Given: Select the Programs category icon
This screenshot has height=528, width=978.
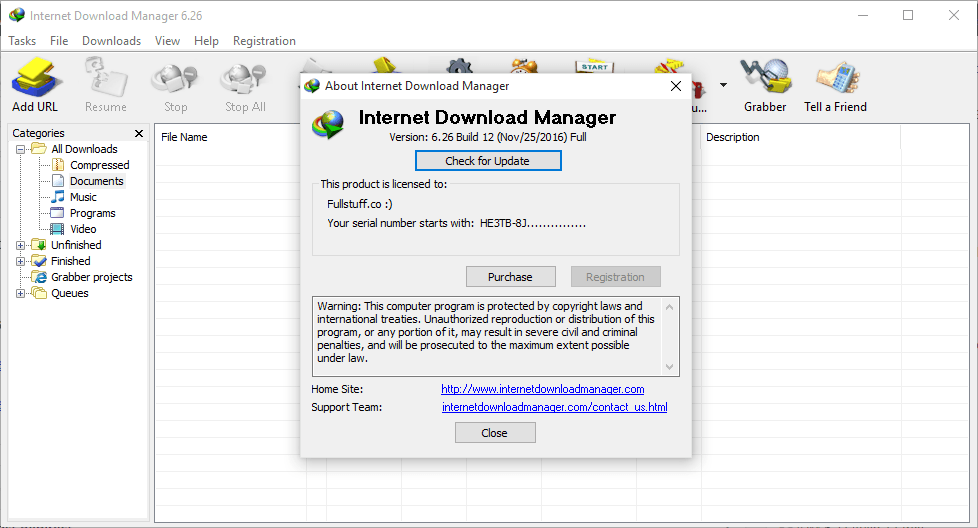Looking at the screenshot, I should coord(57,213).
